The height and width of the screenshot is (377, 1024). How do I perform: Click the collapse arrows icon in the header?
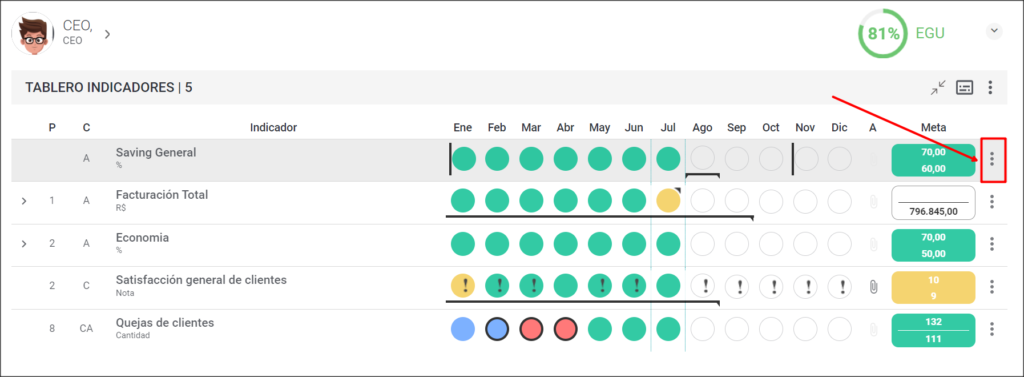click(938, 88)
